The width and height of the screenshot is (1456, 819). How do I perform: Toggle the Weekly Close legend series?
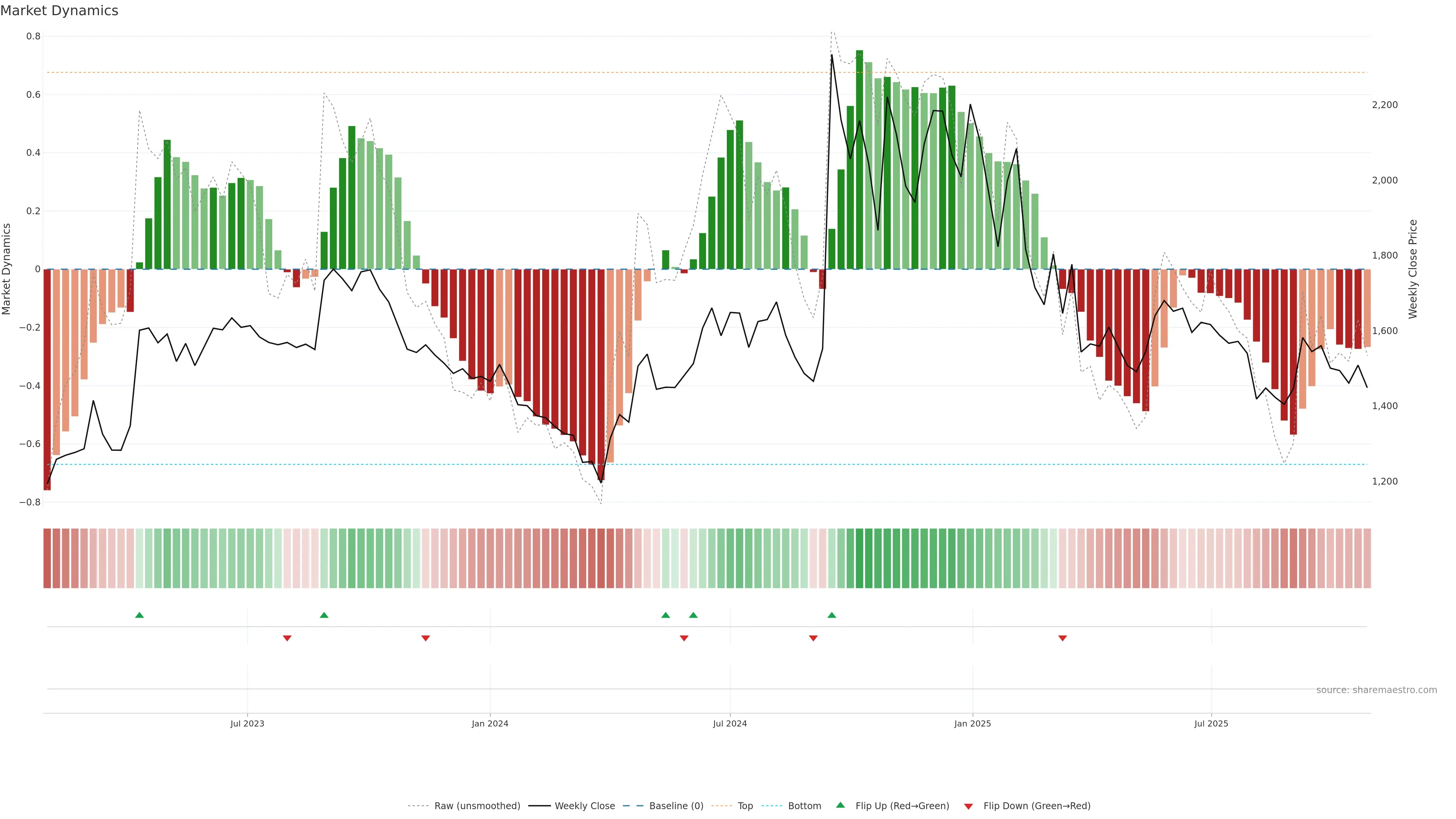[584, 806]
